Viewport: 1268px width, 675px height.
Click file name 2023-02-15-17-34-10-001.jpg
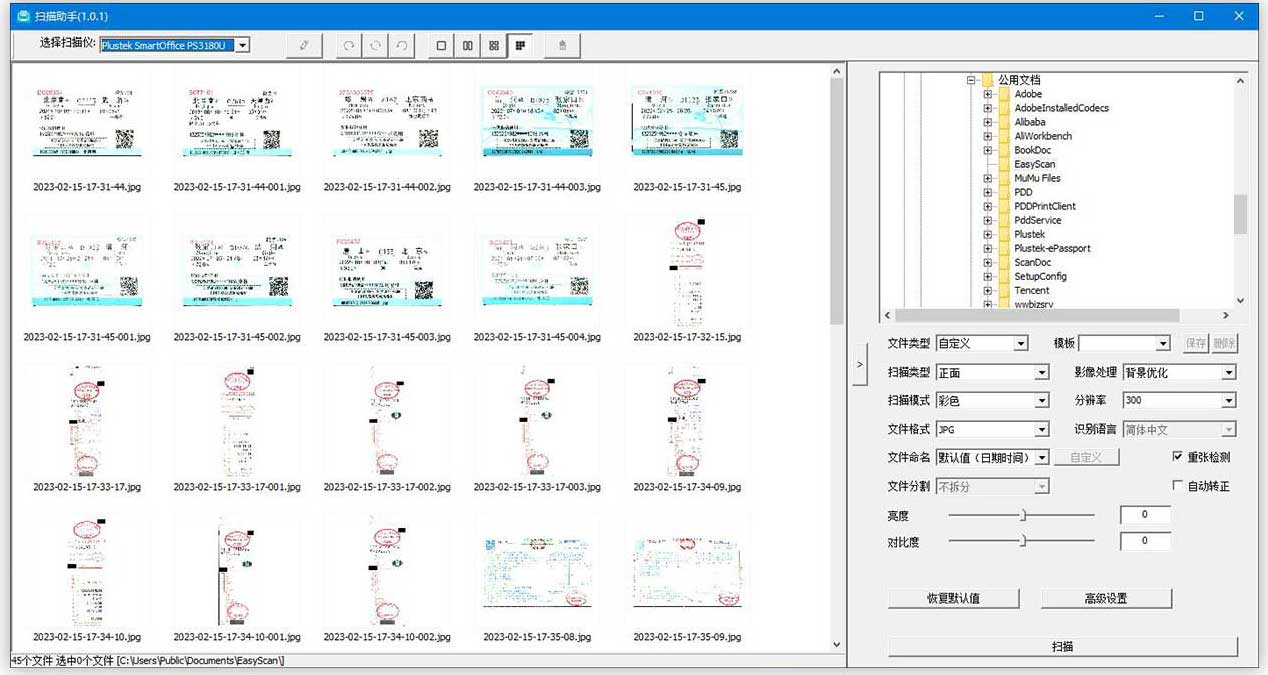(x=237, y=637)
